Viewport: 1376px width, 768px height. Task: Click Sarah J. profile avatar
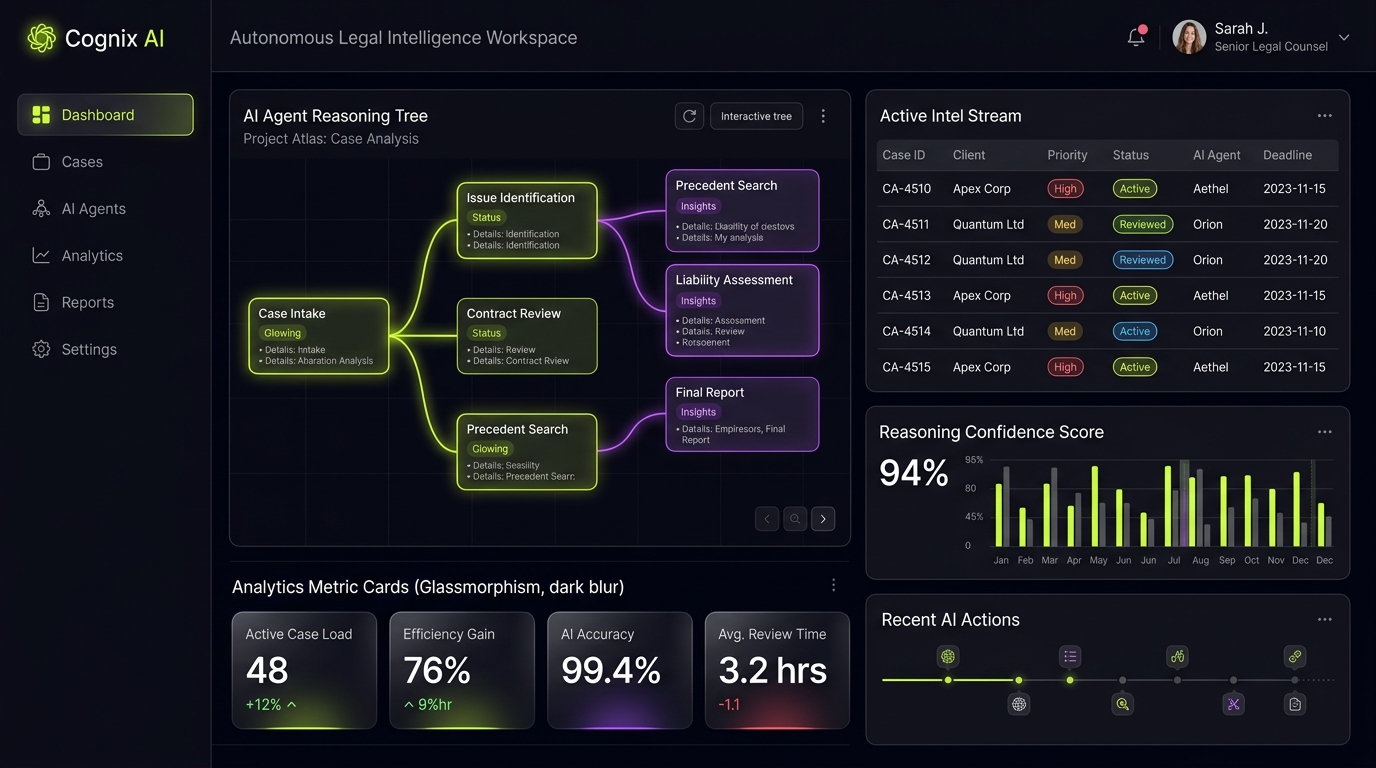click(x=1189, y=37)
